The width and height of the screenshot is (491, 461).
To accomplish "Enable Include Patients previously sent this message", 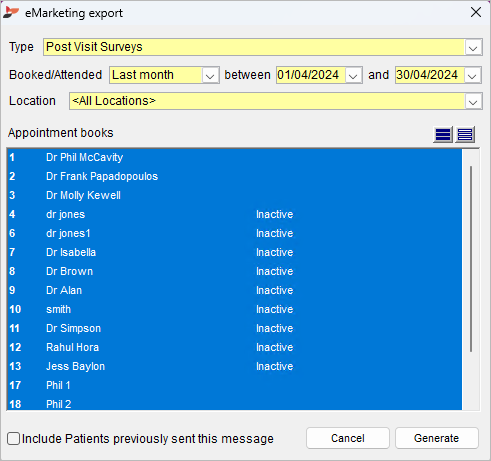I will (x=14, y=438).
